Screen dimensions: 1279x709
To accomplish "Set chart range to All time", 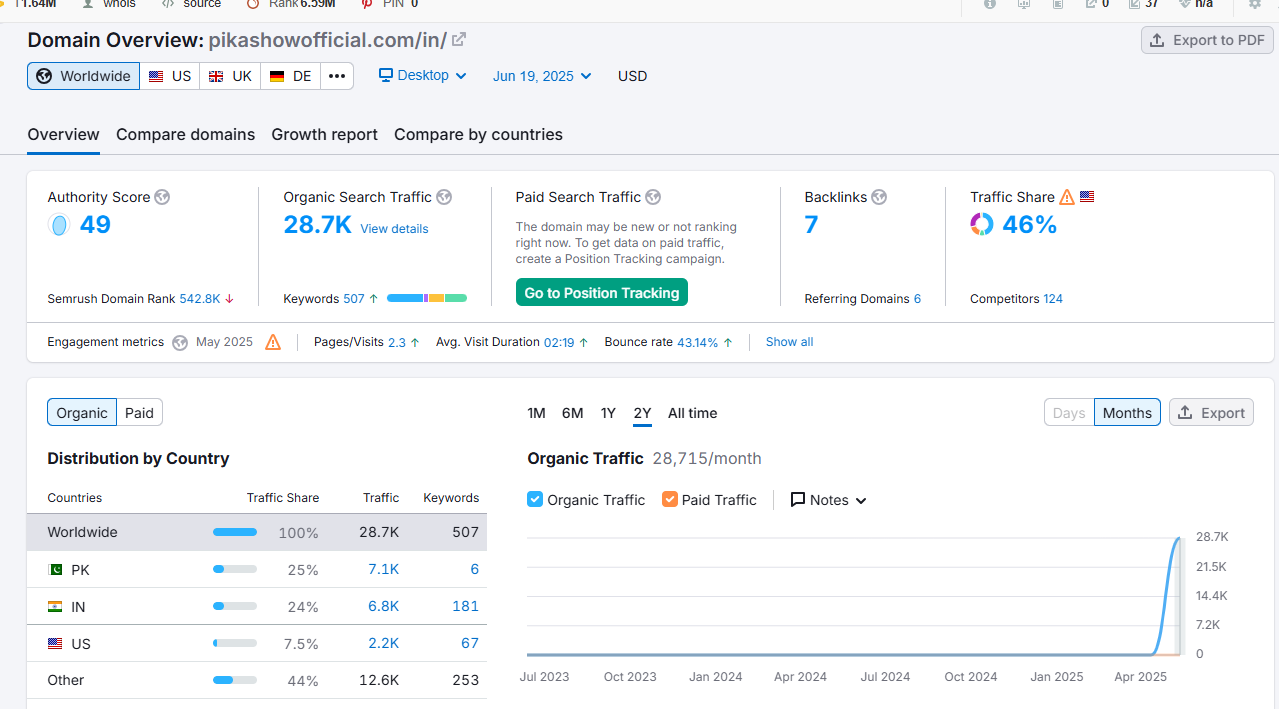I will 692,413.
